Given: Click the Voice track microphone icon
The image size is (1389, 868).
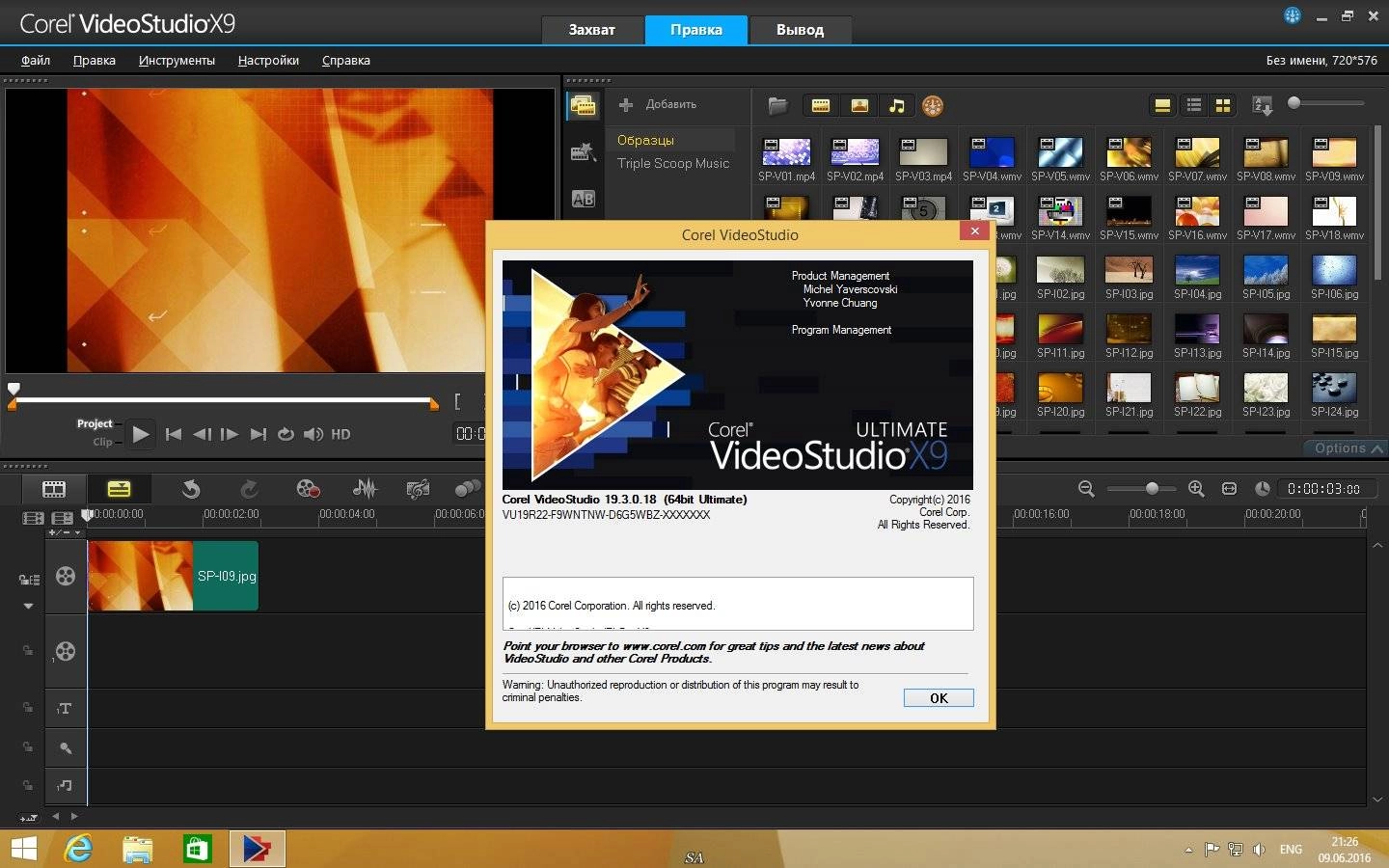Looking at the screenshot, I should click(x=66, y=747).
